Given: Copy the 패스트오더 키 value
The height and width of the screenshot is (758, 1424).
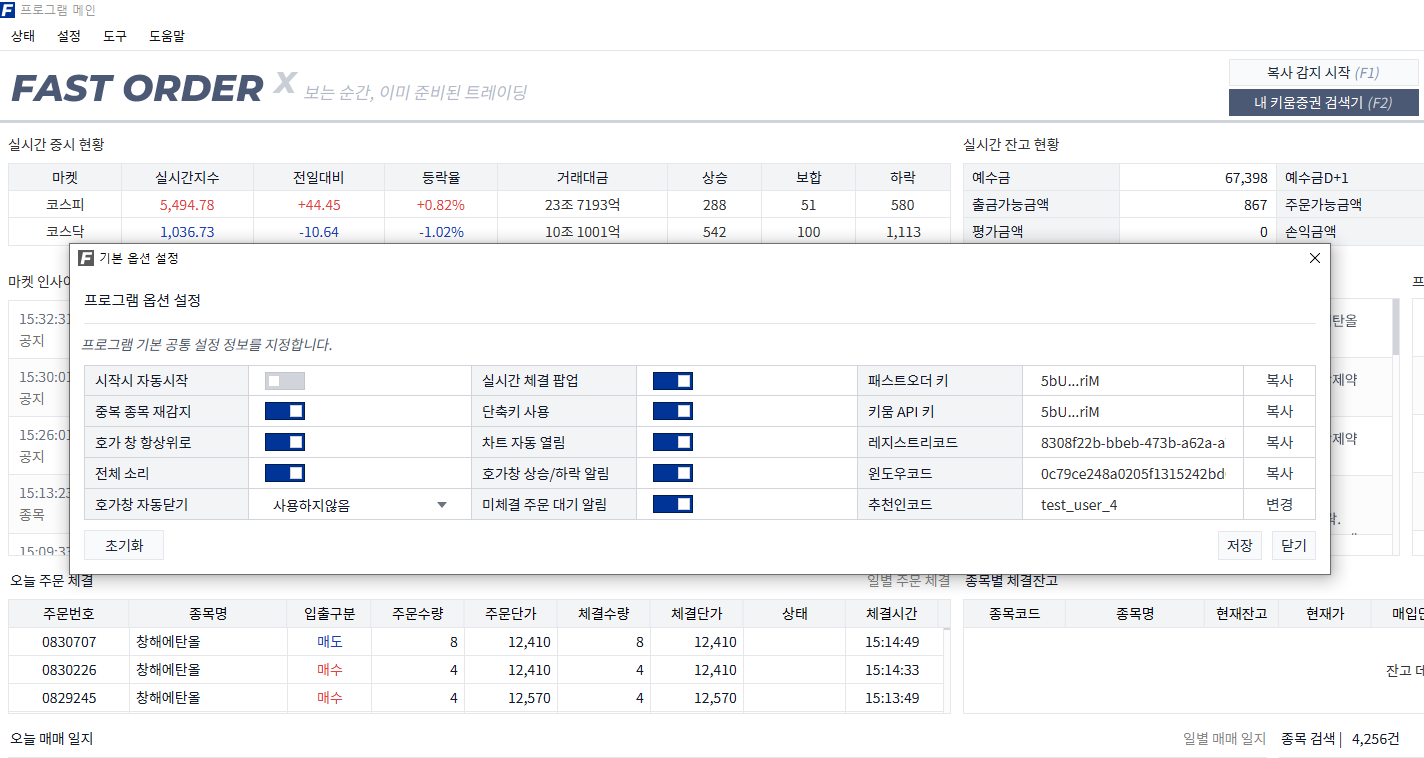Looking at the screenshot, I should tap(1279, 381).
